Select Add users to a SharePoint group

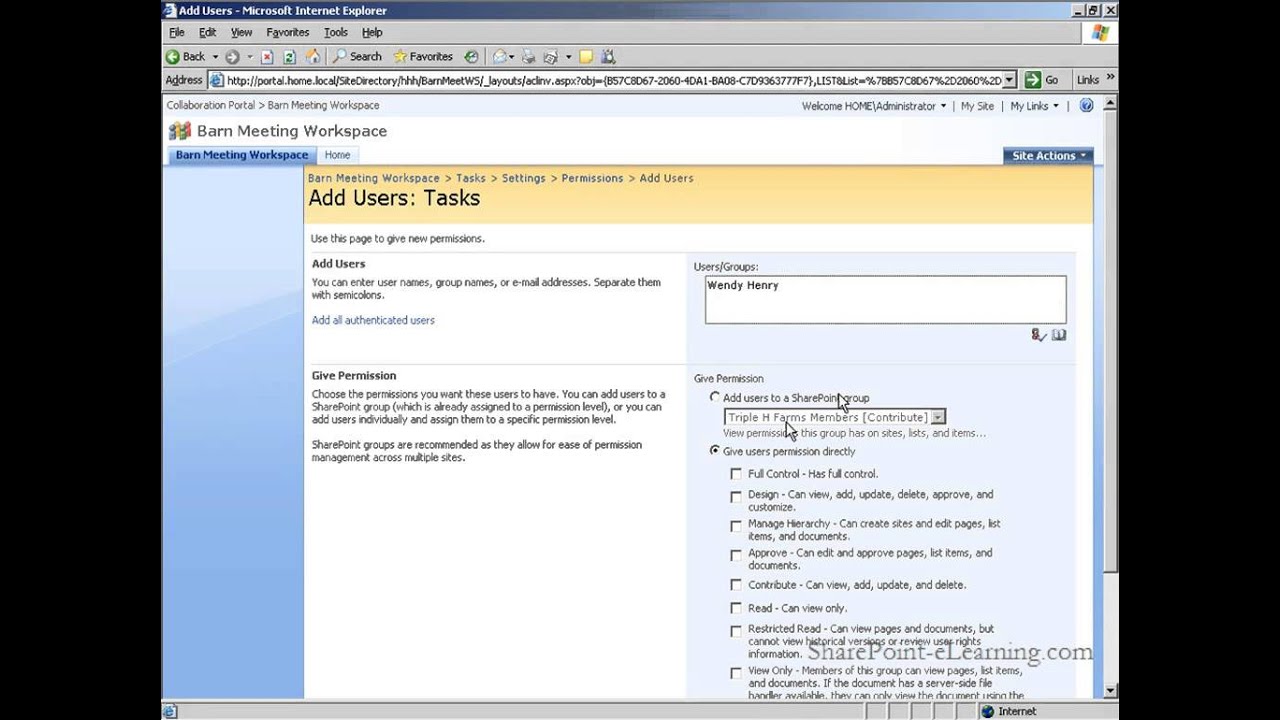click(714, 397)
